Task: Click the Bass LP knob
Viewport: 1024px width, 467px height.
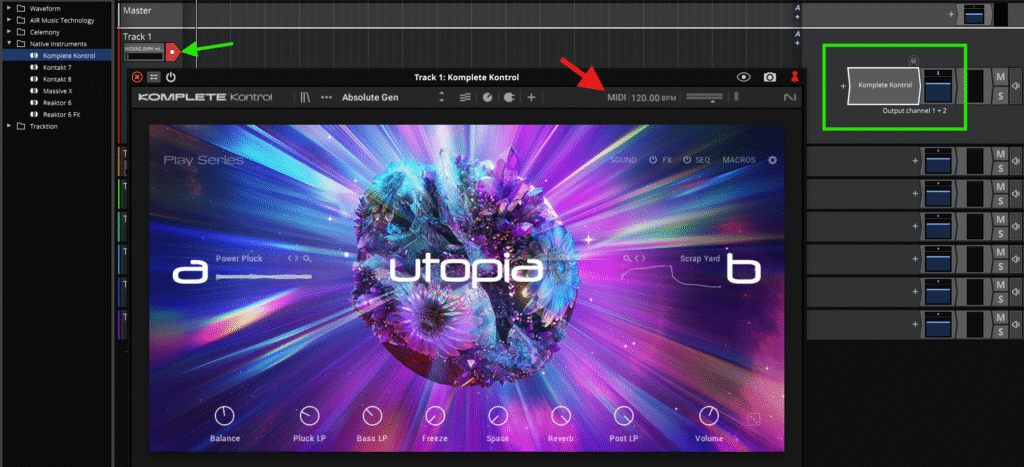Action: pos(372,415)
